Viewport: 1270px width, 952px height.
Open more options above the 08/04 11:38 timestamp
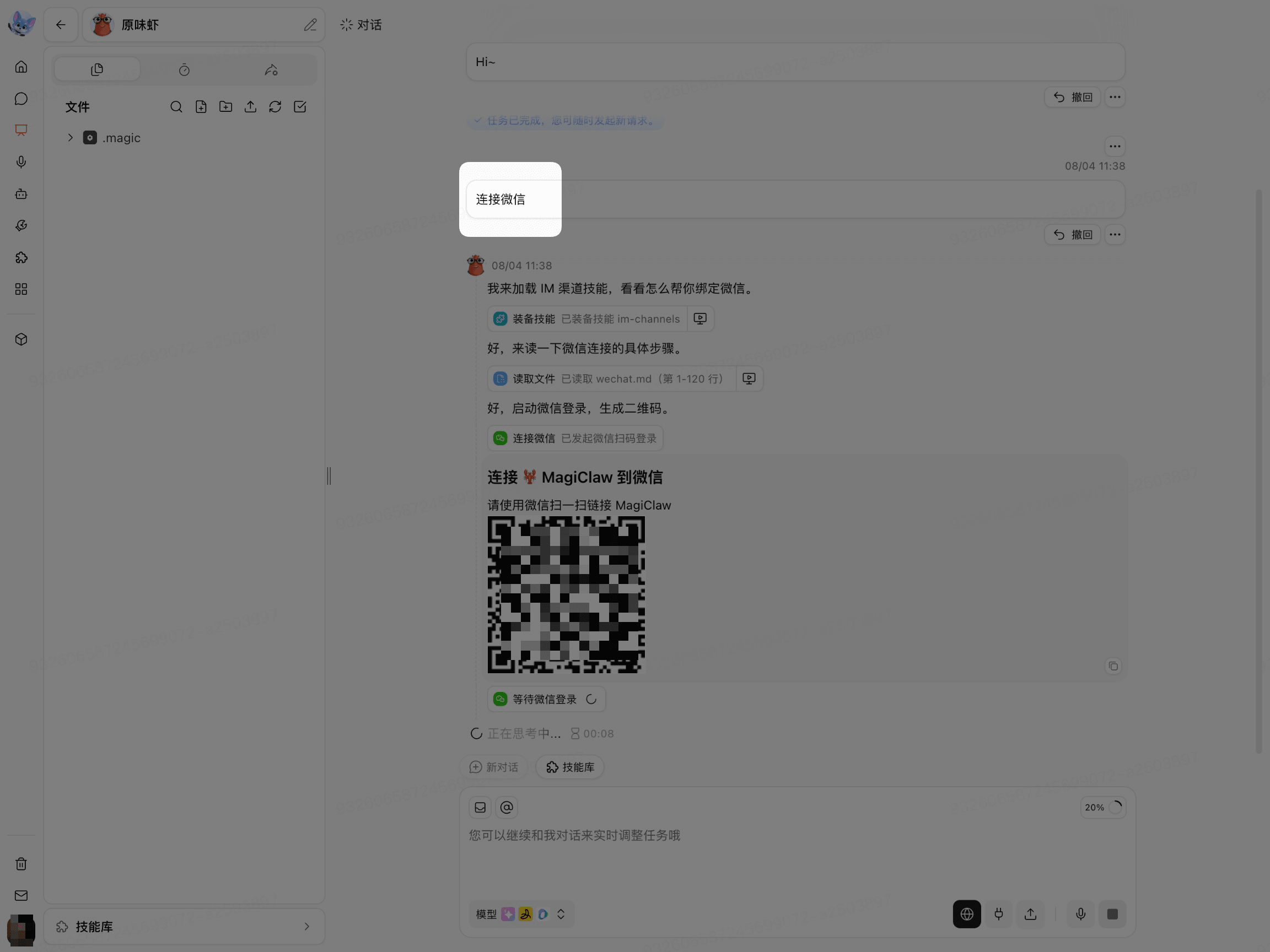click(x=1115, y=147)
